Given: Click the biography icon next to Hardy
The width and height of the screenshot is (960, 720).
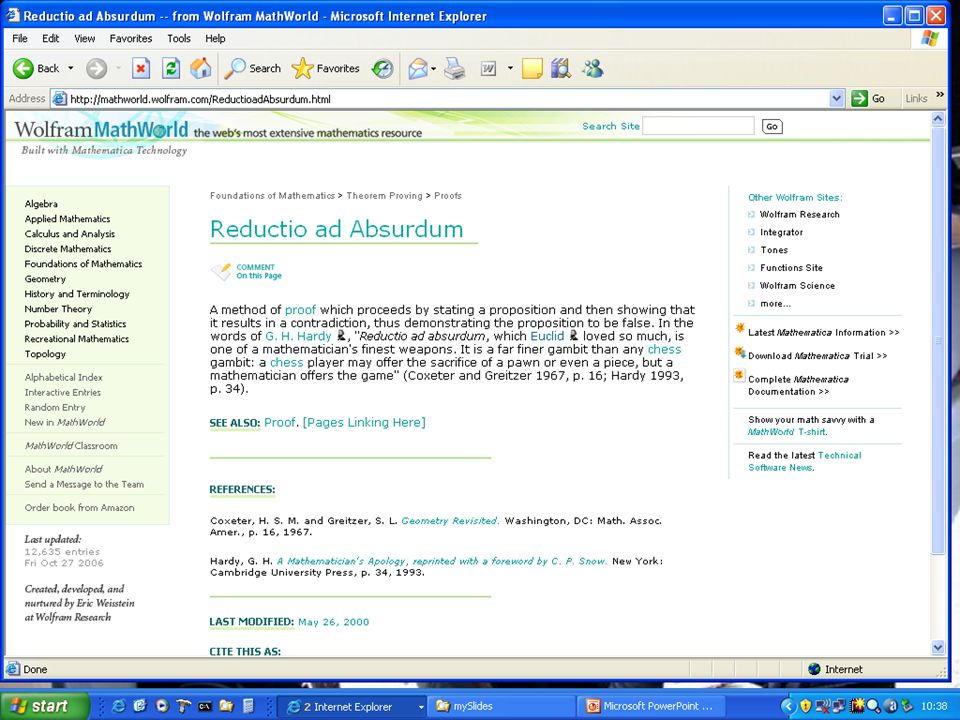Looking at the screenshot, I should point(341,336).
